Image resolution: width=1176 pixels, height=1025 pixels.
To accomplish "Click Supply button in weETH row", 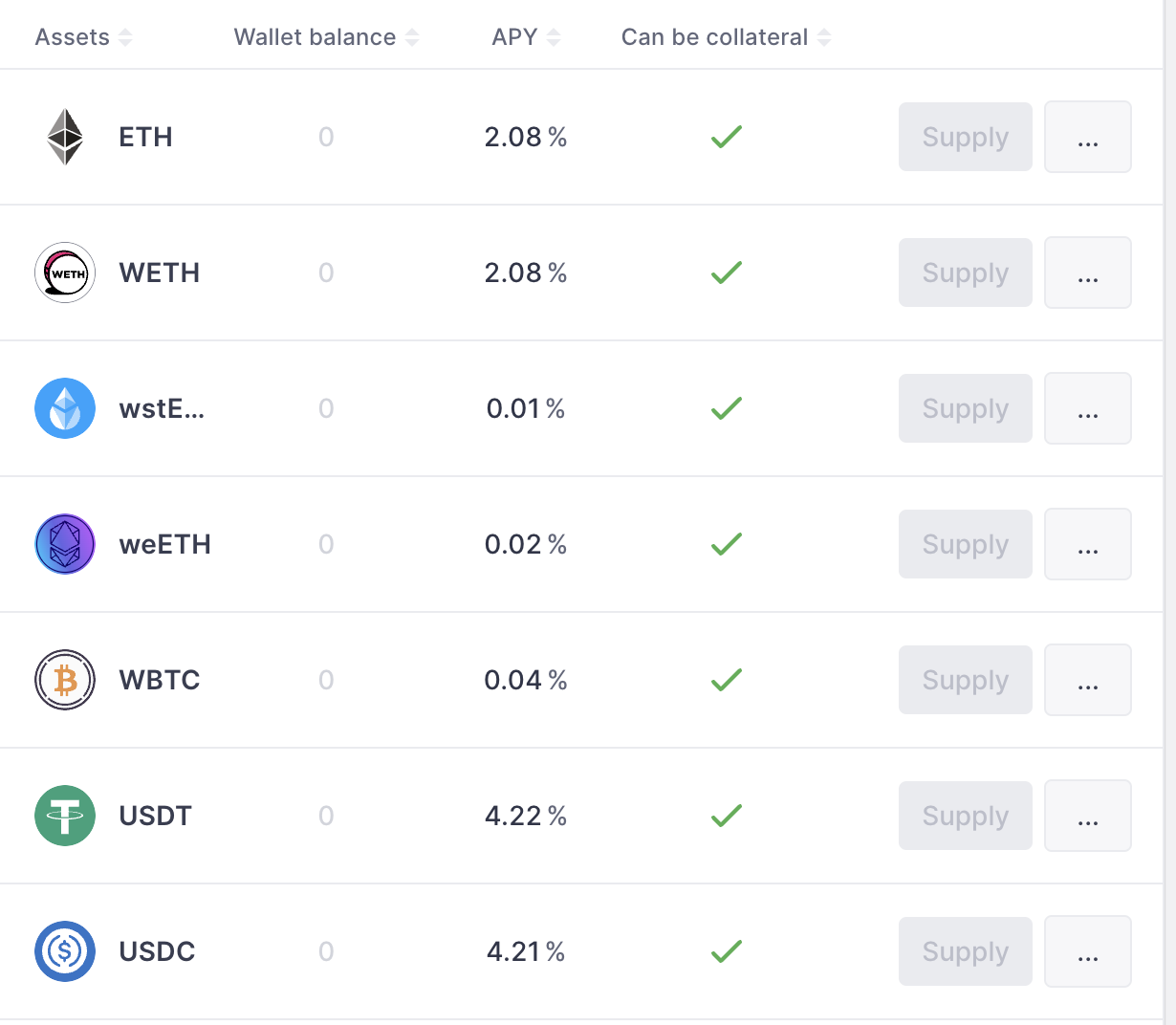I will (x=966, y=544).
